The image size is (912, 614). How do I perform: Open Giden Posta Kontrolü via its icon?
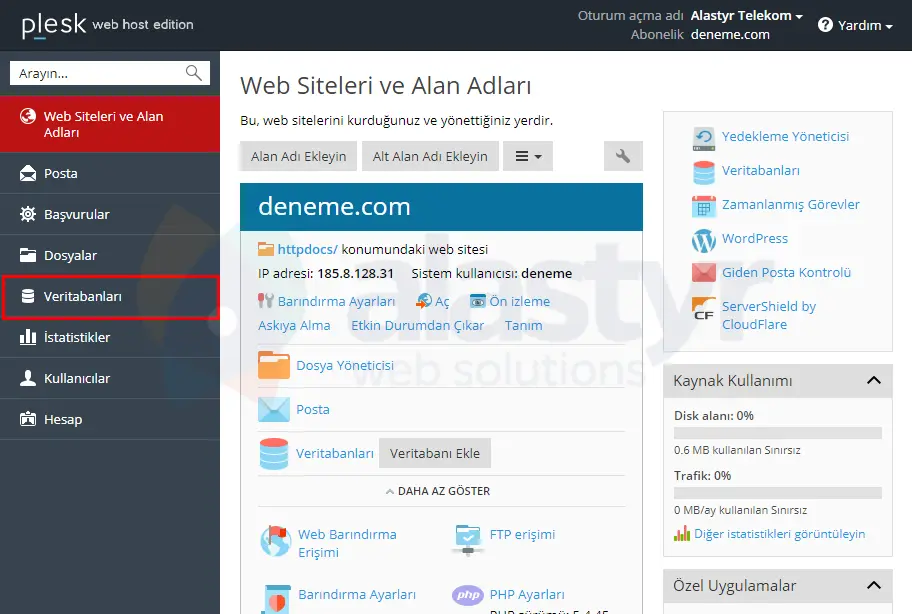703,271
